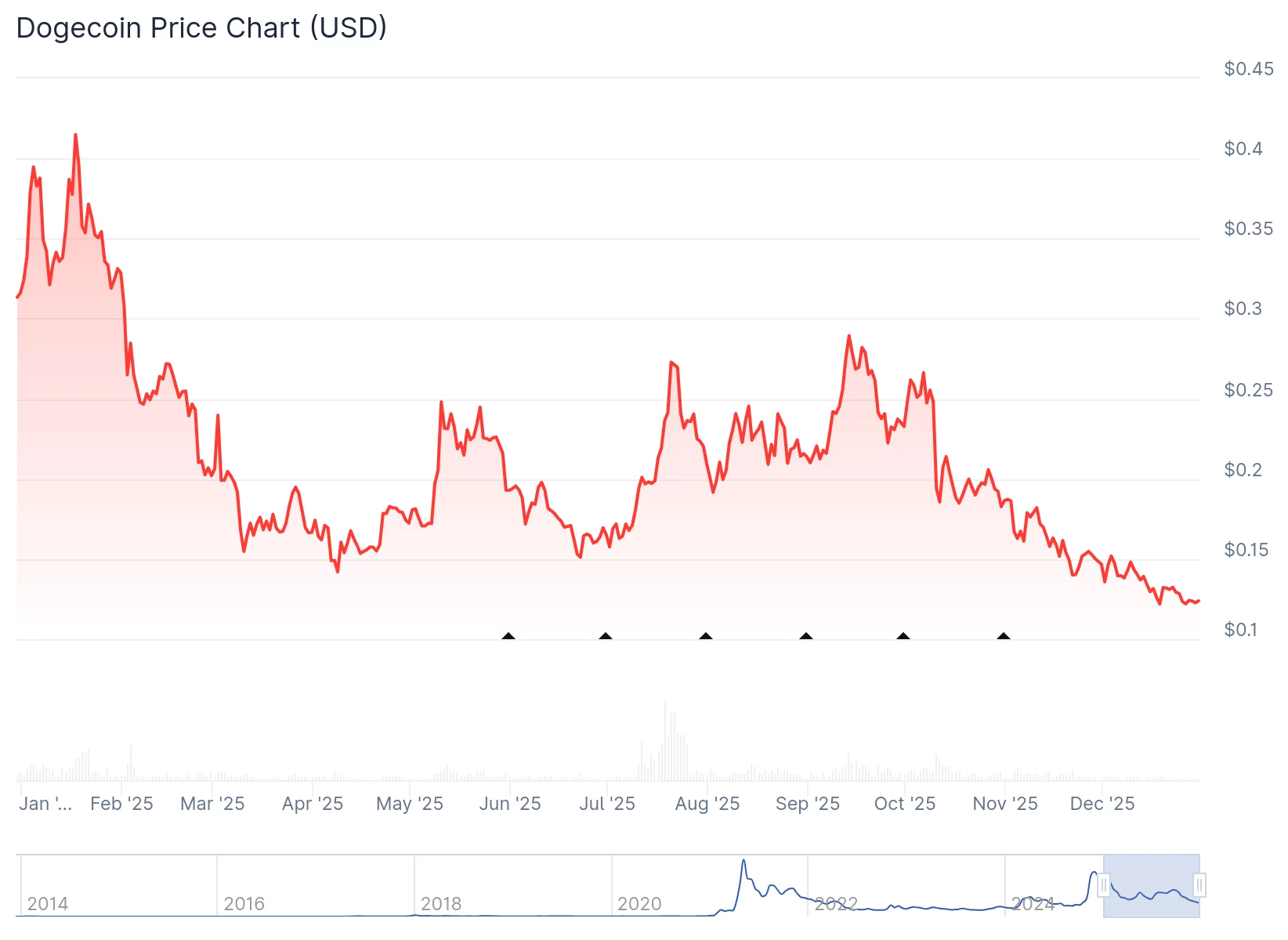Click the event marker near Nov '25
This screenshot has width=1288, height=940.
[1004, 637]
